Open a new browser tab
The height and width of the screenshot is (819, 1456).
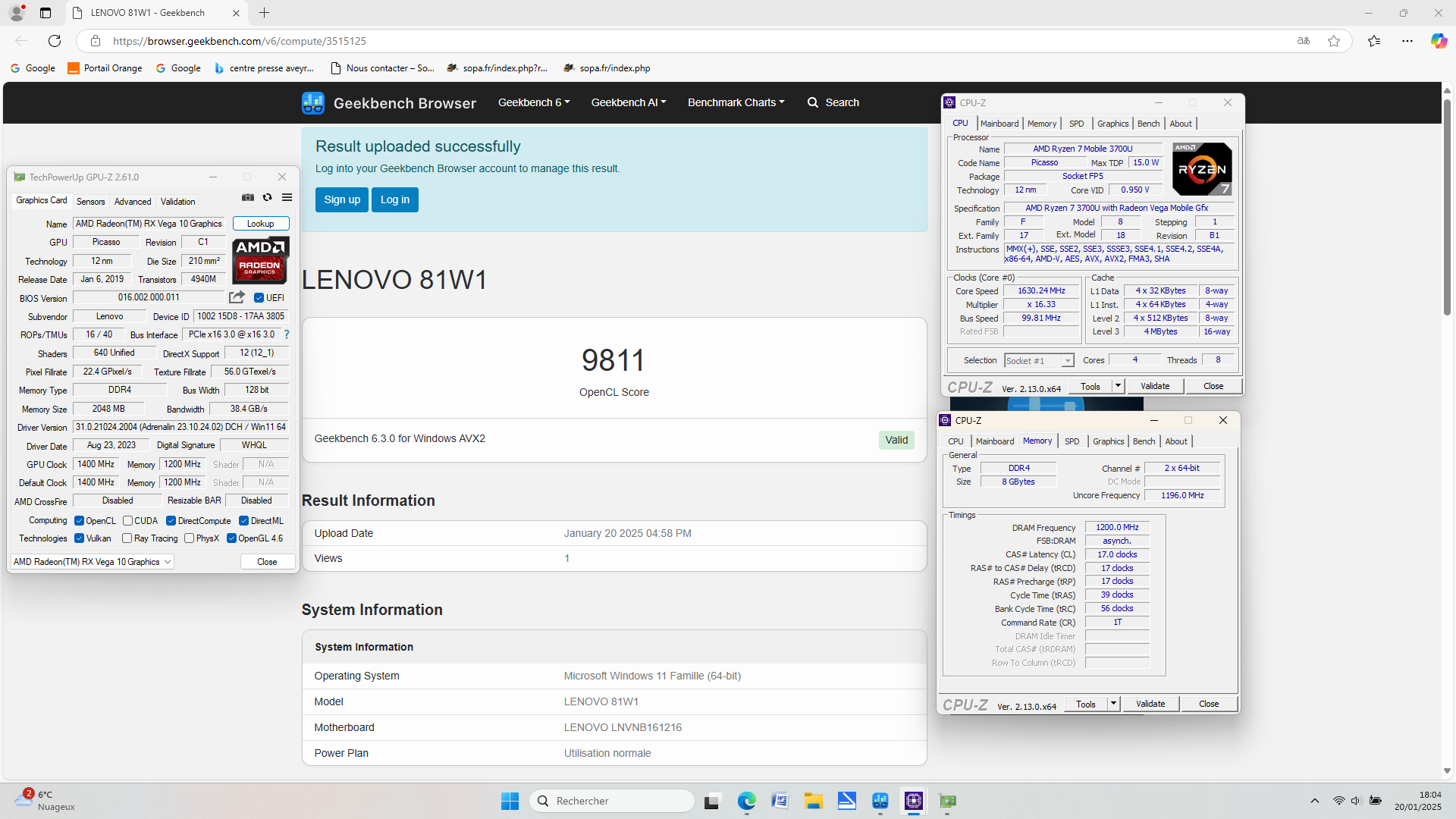264,13
